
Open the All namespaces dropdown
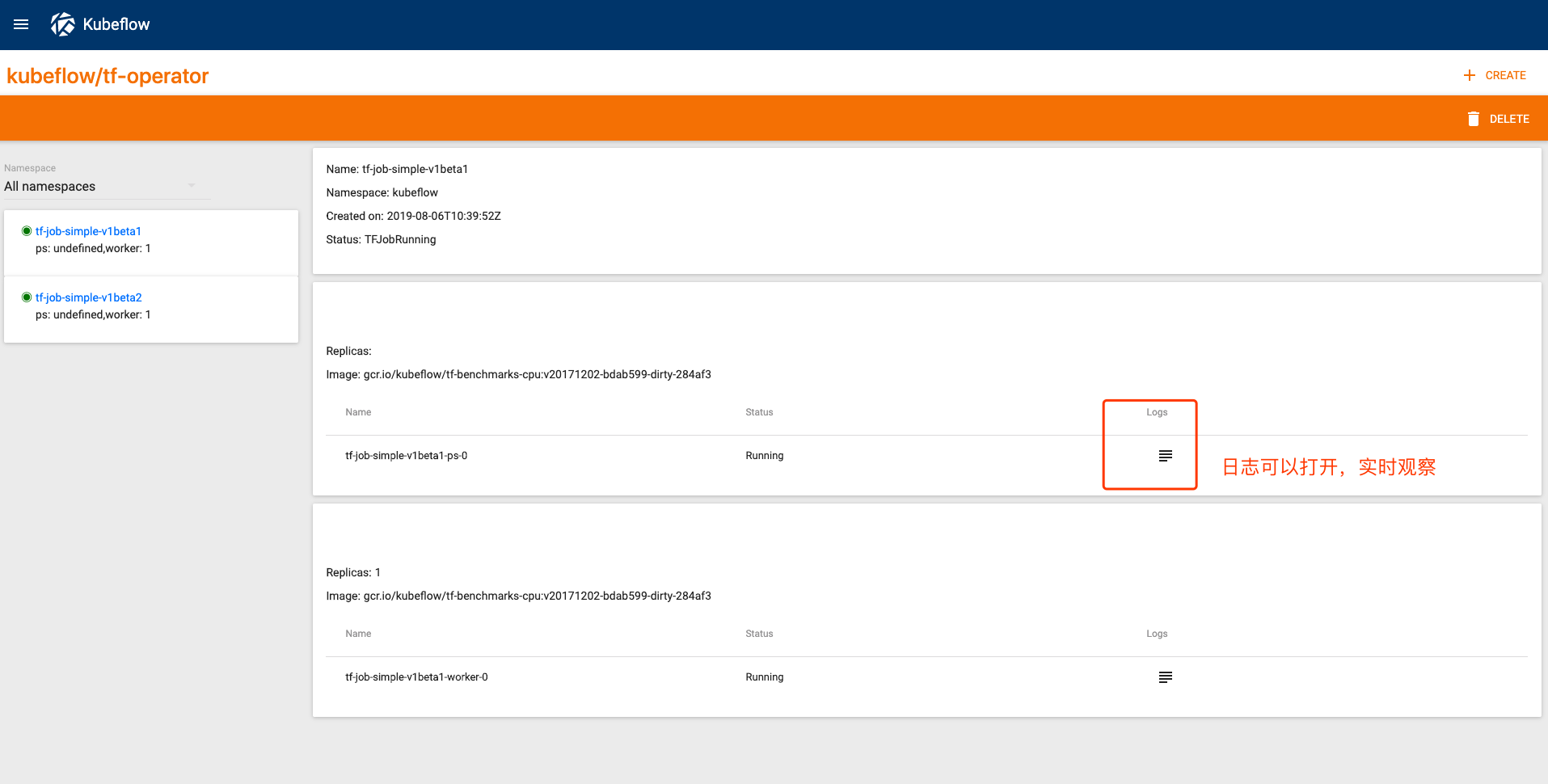point(97,187)
